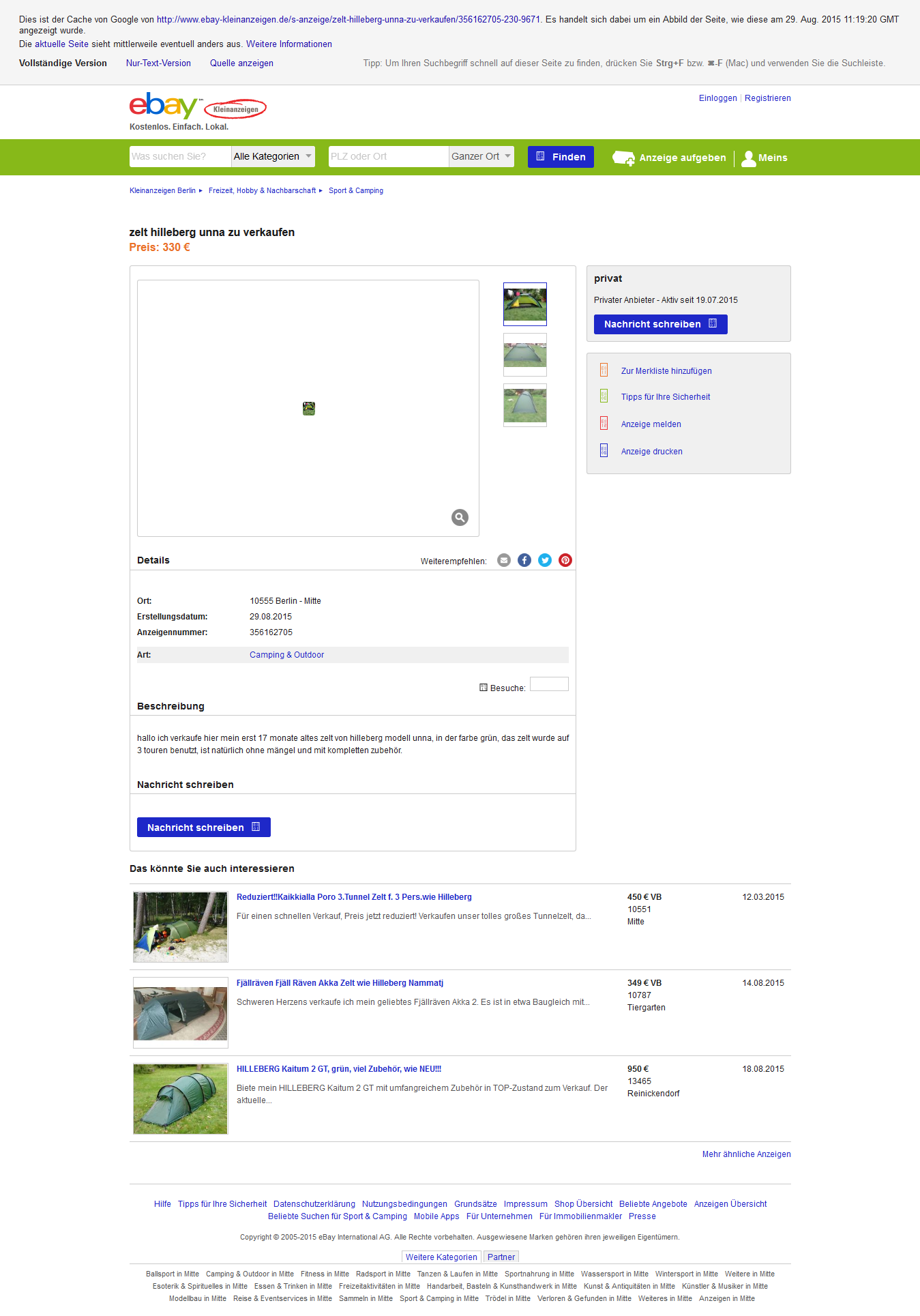Click the Finden search button
The height and width of the screenshot is (1316, 920).
coord(561,157)
